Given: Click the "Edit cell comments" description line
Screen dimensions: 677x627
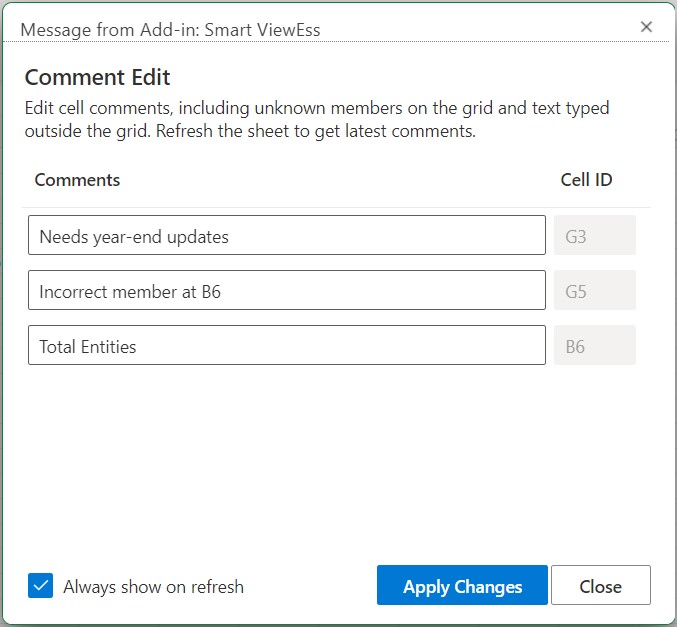Looking at the screenshot, I should coord(316,108).
